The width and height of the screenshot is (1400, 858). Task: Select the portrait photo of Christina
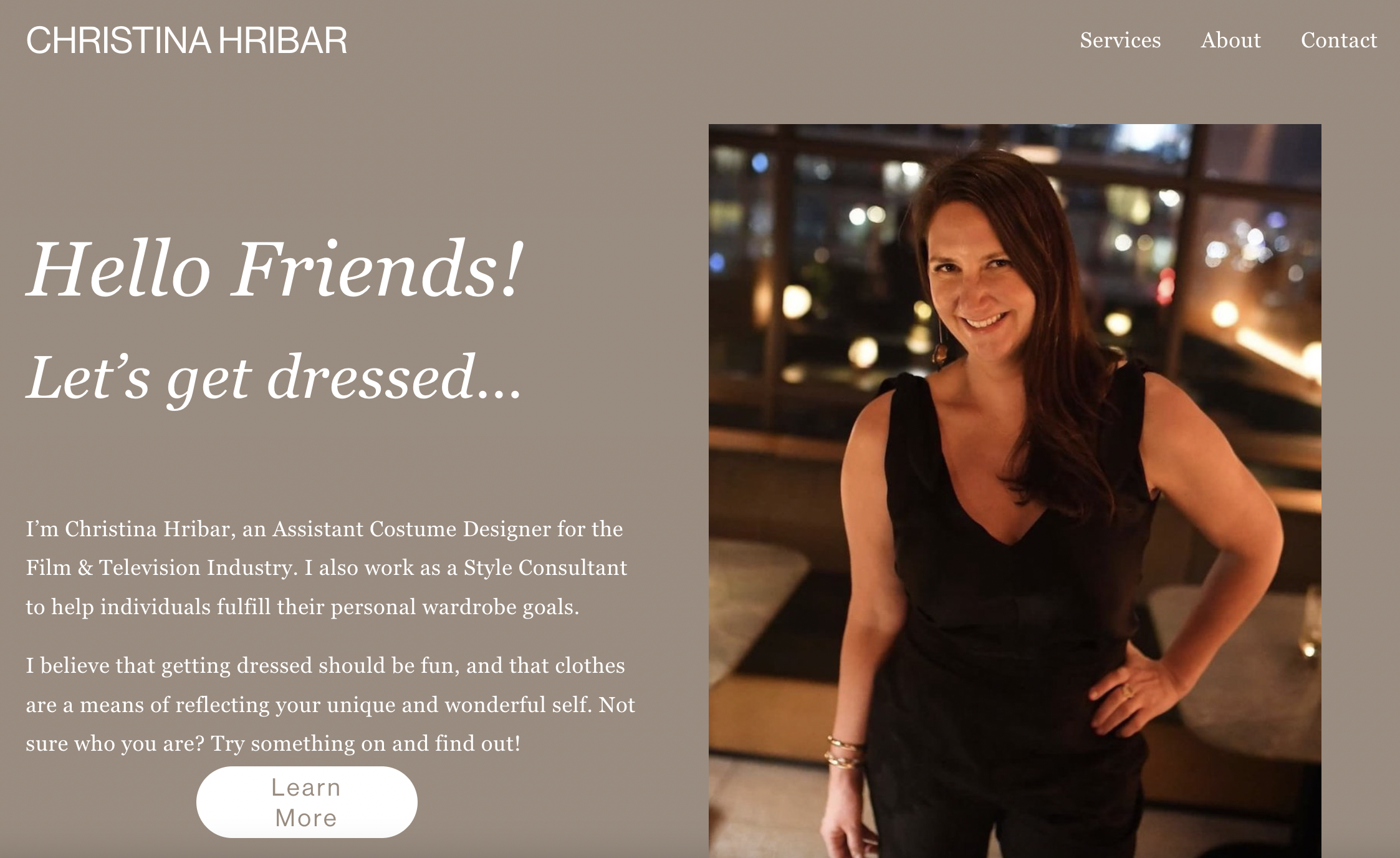click(1015, 491)
